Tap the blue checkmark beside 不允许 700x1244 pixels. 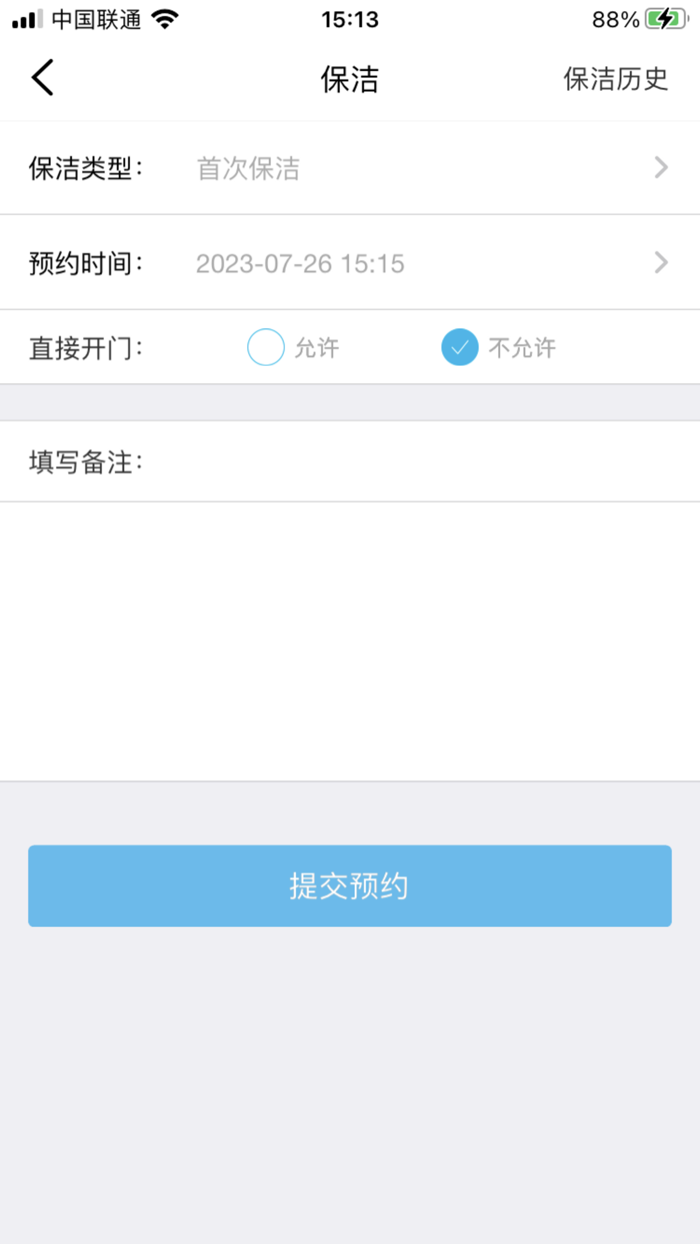459,347
